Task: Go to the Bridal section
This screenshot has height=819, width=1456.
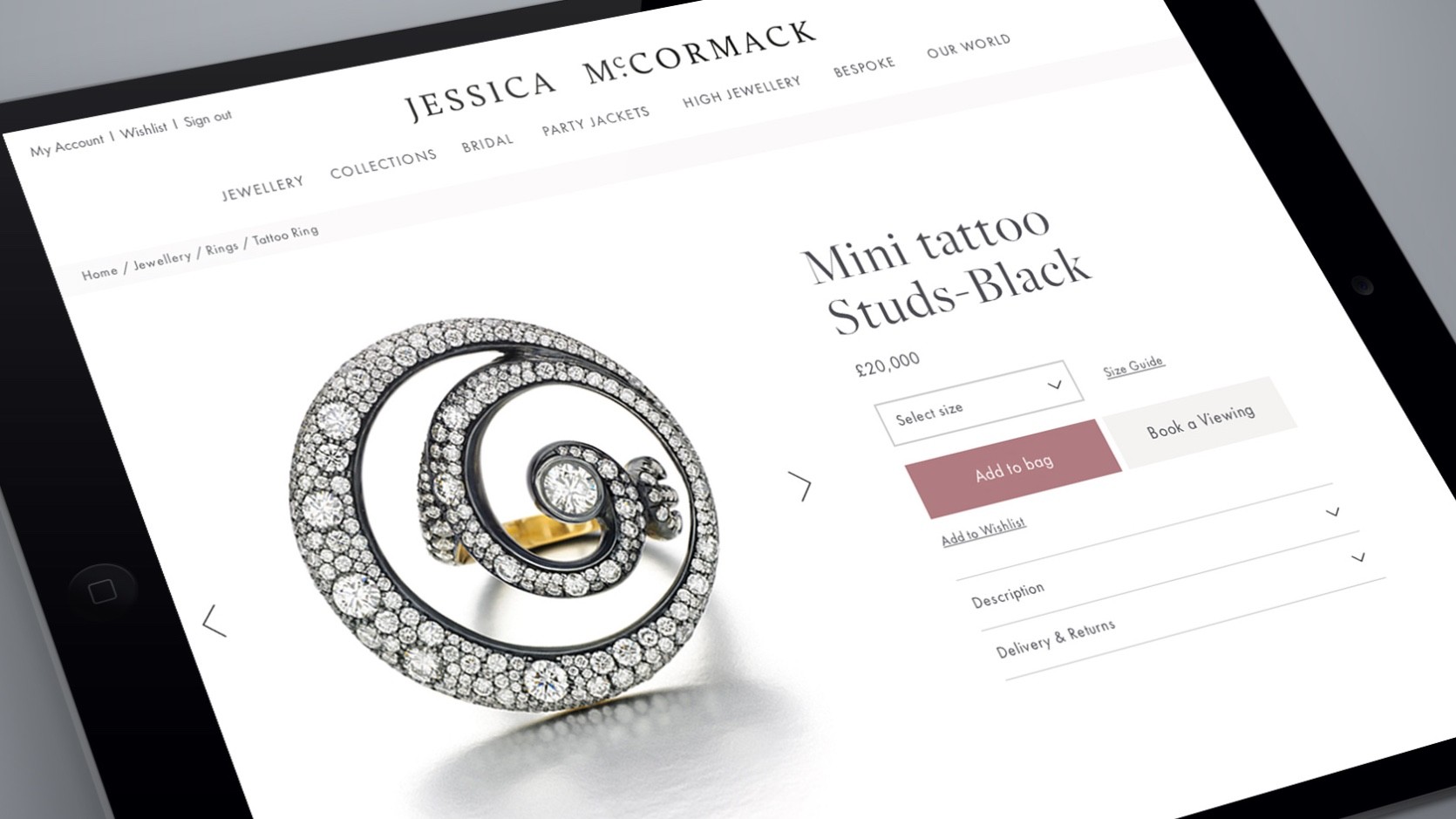Action: 487,142
